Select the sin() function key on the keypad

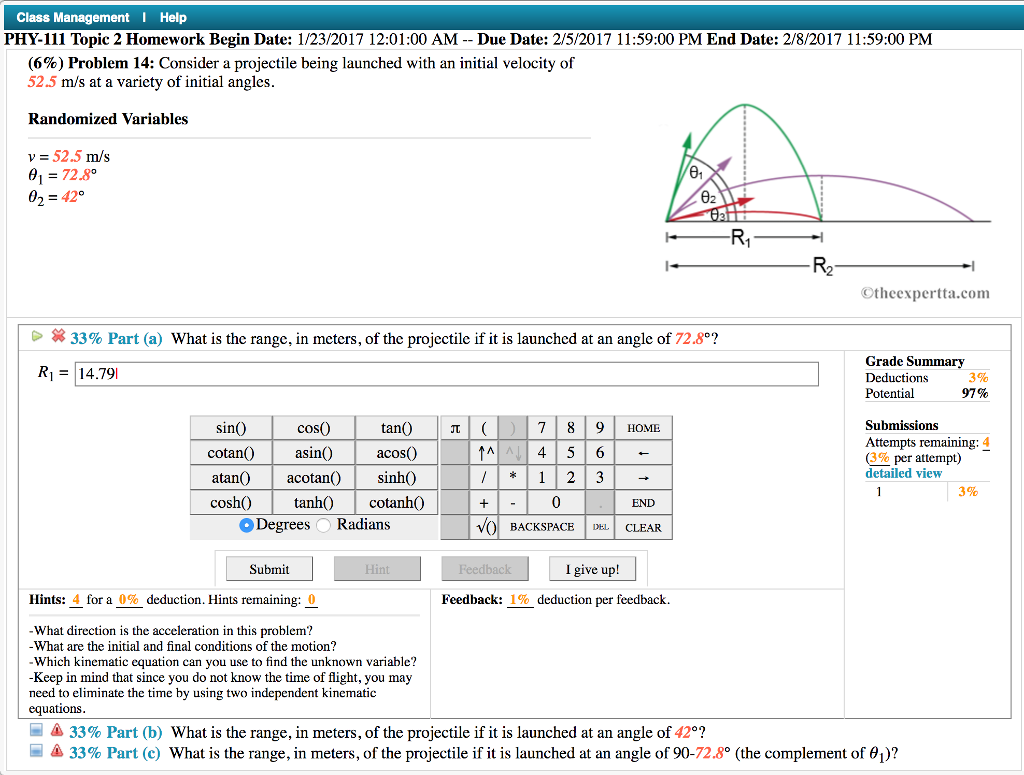click(231, 427)
